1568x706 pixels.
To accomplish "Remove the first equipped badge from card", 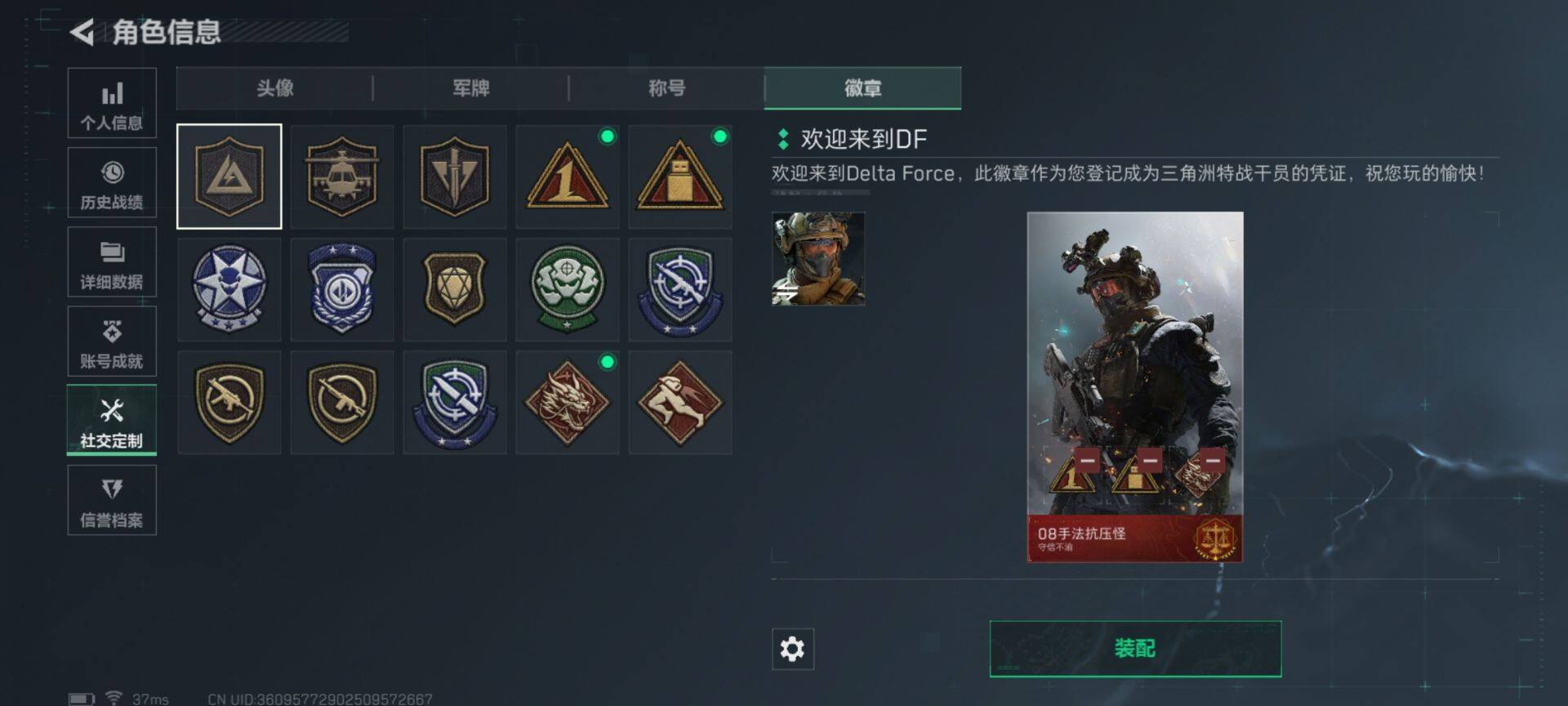I will (x=1087, y=460).
